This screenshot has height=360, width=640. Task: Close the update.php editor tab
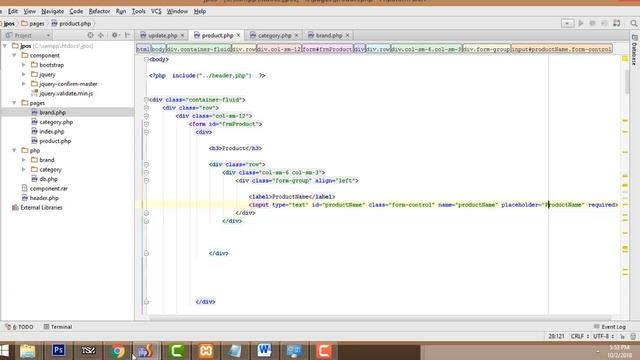pos(182,36)
